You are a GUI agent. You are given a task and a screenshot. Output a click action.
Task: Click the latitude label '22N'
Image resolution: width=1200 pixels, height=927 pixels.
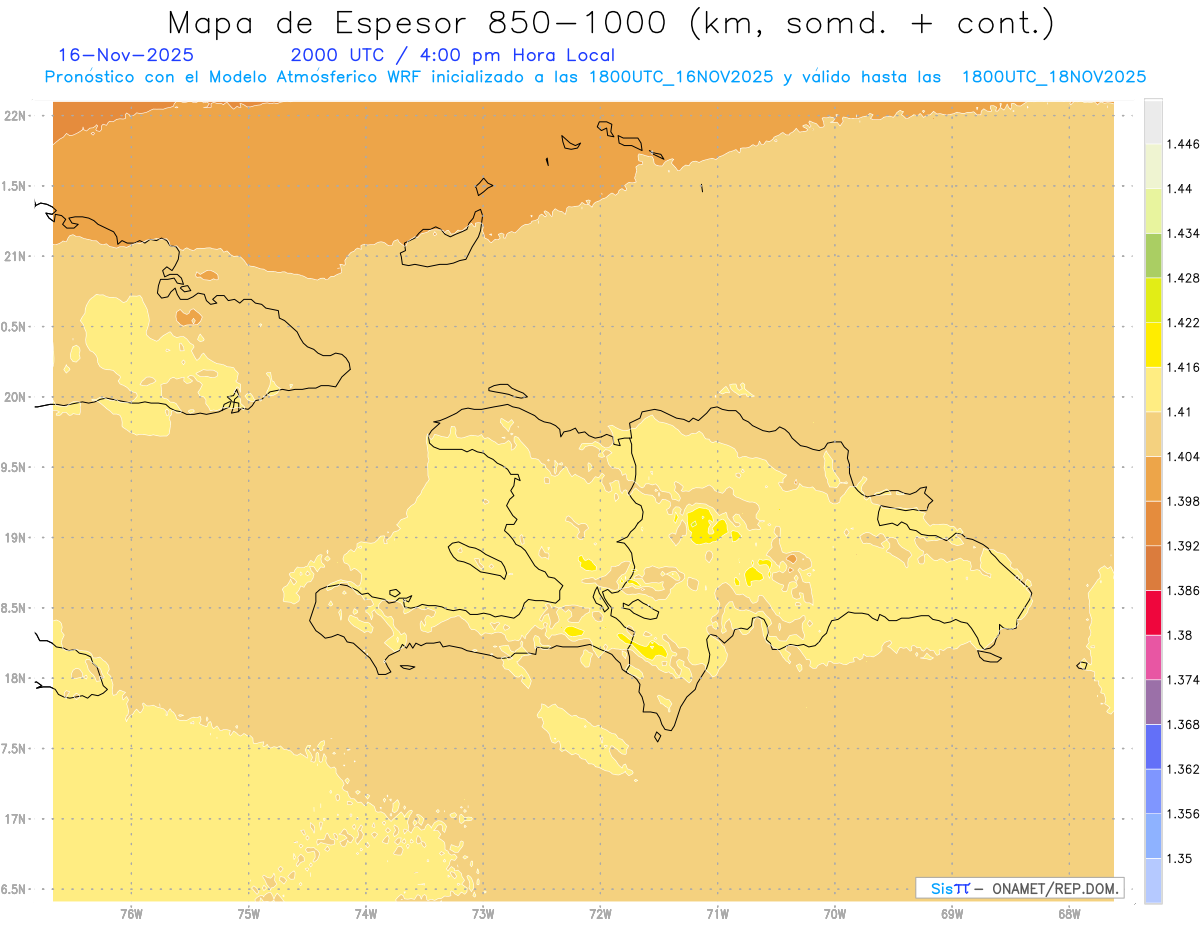point(15,115)
